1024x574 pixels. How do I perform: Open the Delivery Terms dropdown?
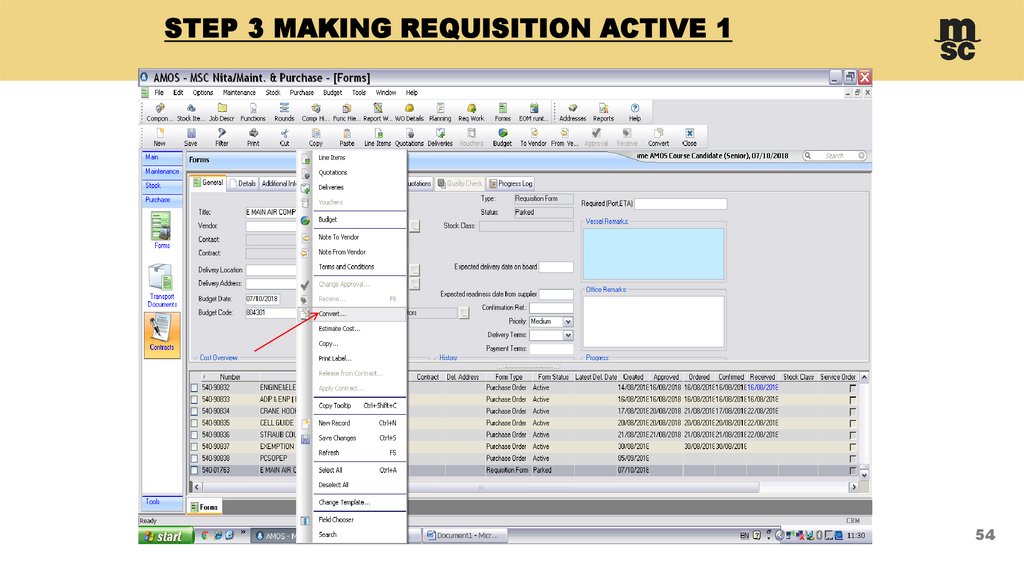tap(567, 335)
